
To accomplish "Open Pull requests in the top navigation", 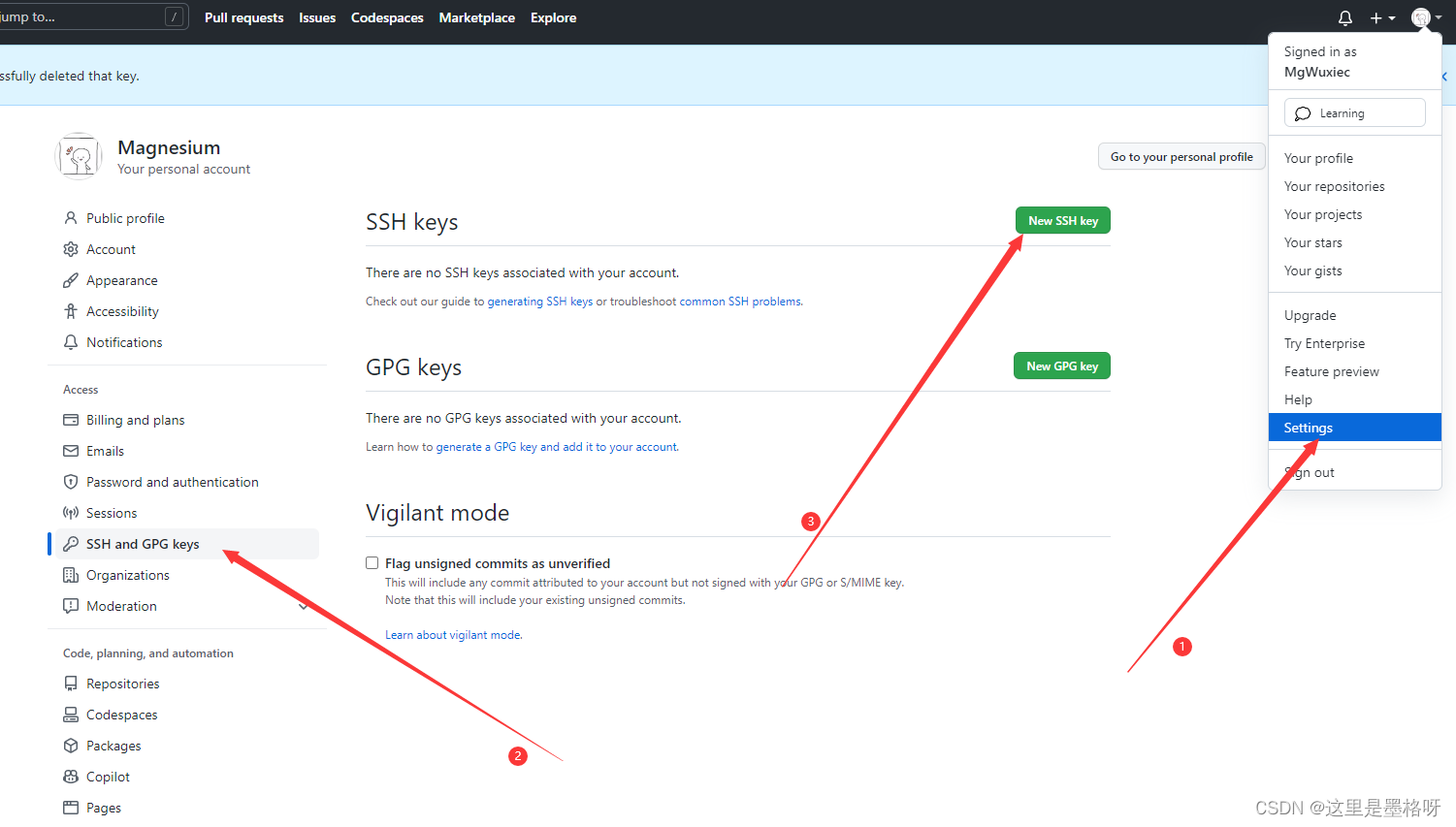I will (x=244, y=17).
